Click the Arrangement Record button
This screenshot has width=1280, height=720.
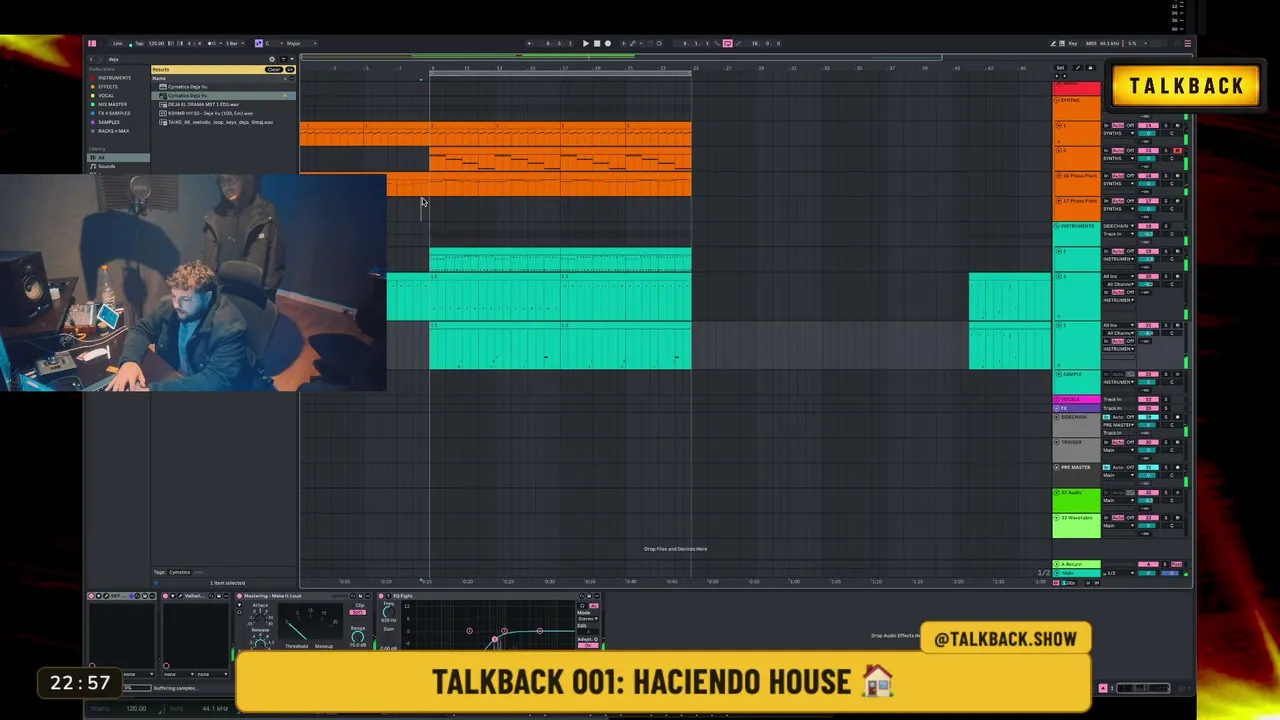point(608,43)
